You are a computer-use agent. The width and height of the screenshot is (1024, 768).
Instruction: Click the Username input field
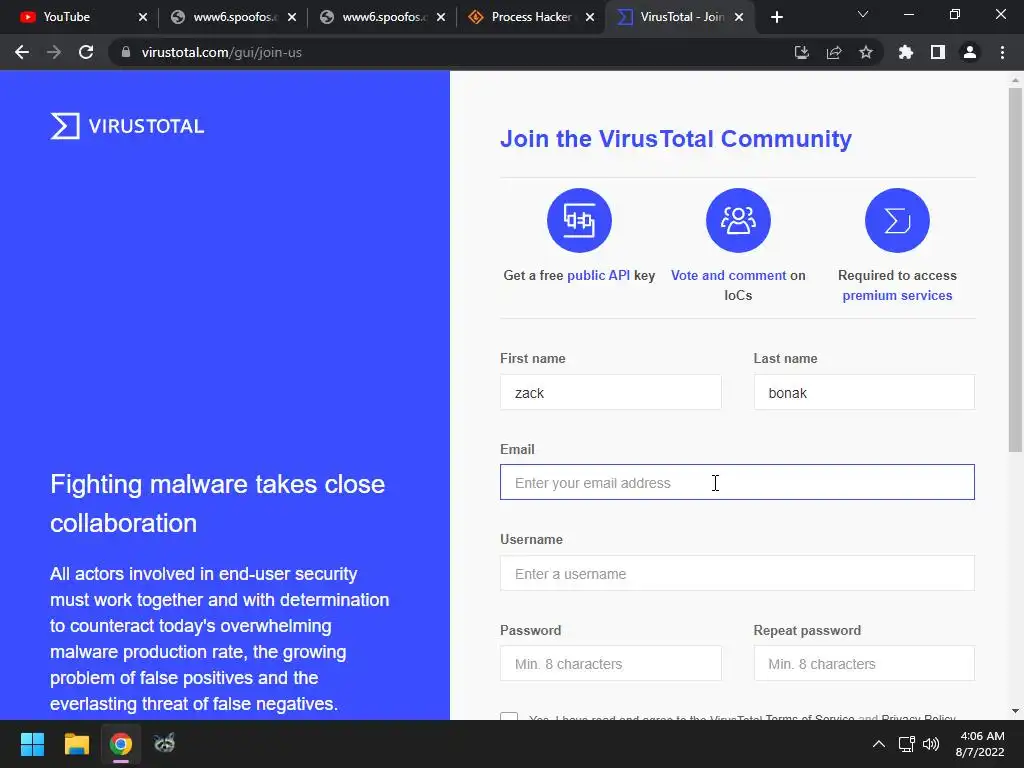point(737,573)
